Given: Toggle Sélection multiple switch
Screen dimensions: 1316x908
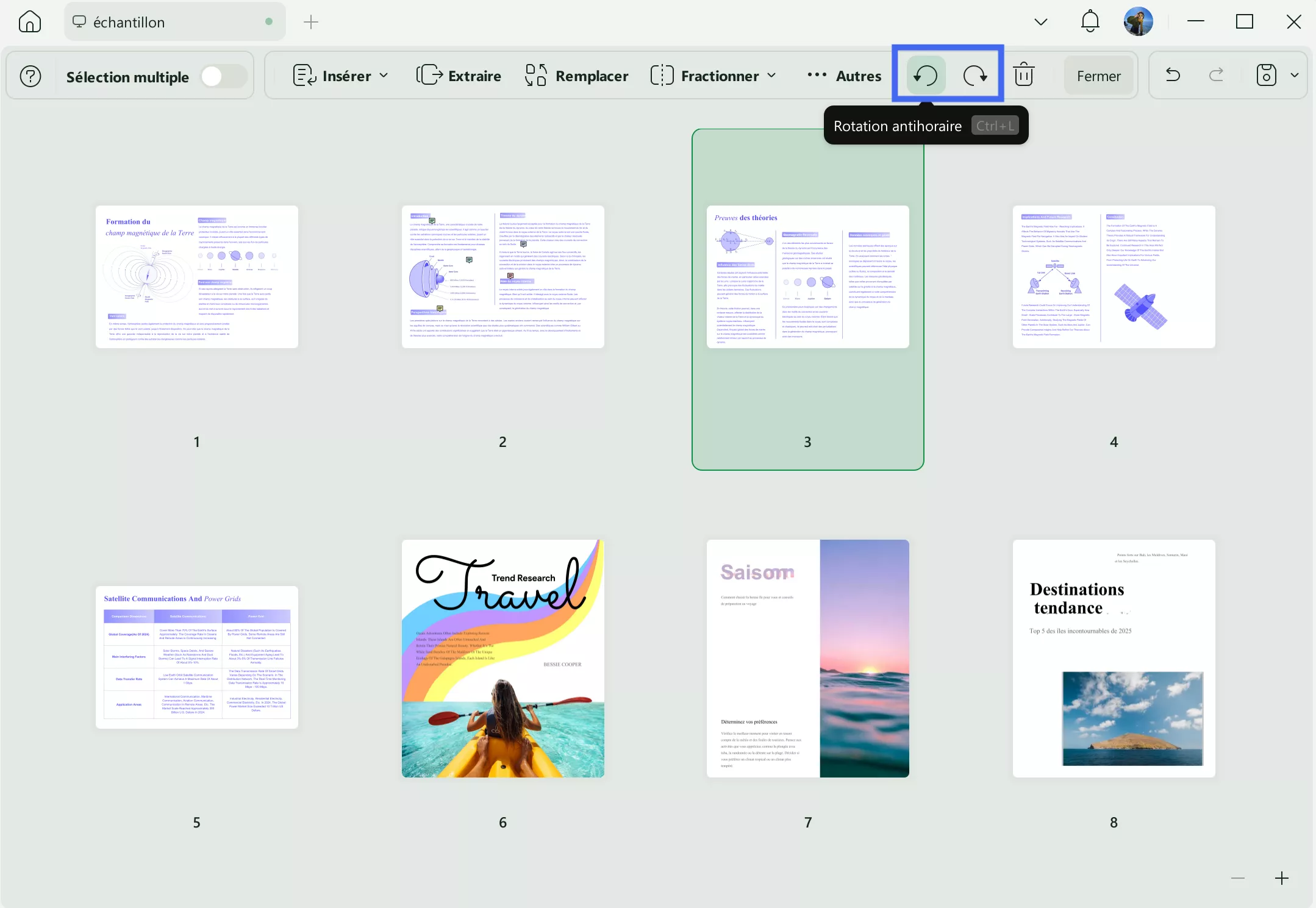Looking at the screenshot, I should (223, 77).
